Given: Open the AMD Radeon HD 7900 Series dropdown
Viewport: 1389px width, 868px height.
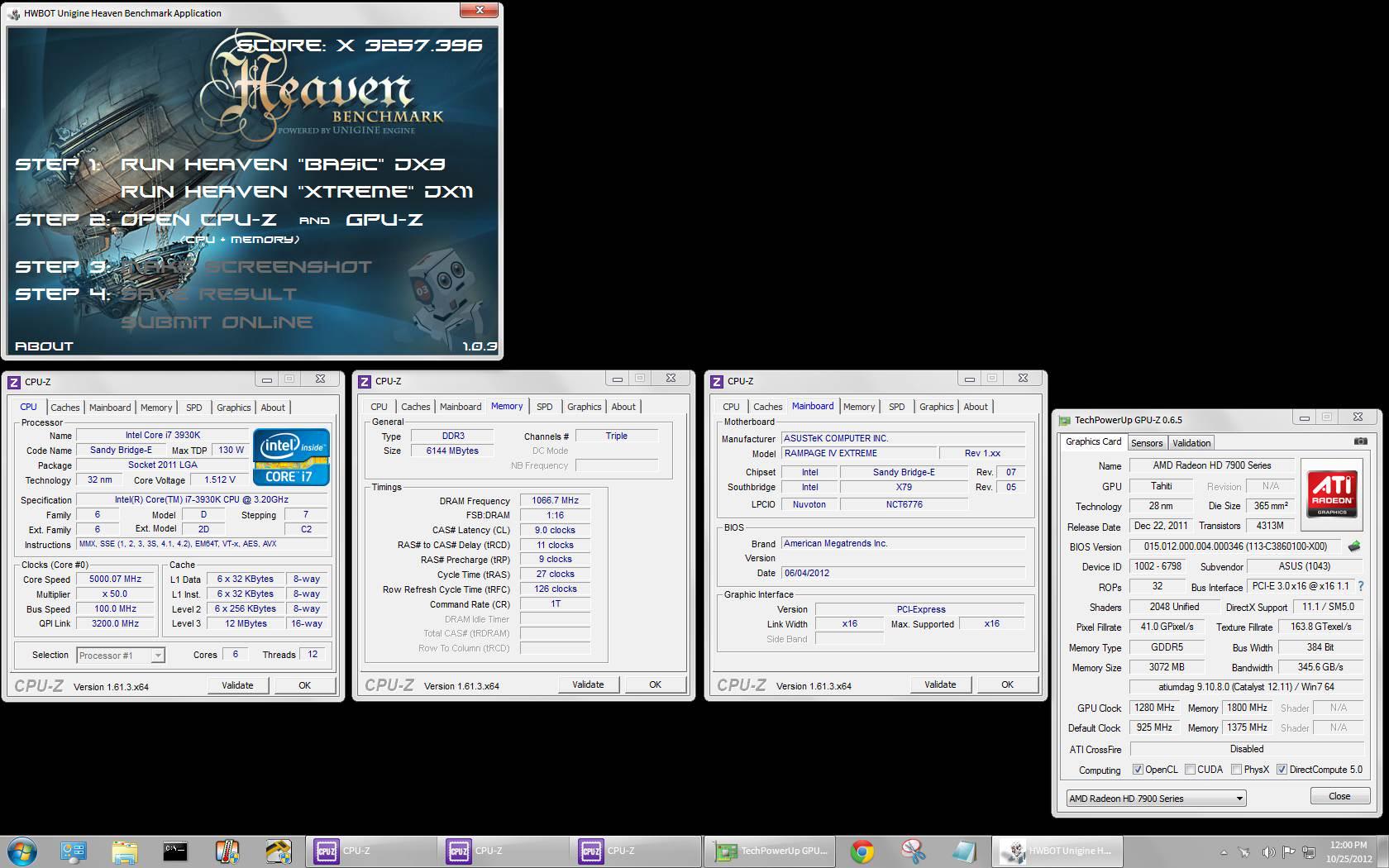Looking at the screenshot, I should 1156,799.
